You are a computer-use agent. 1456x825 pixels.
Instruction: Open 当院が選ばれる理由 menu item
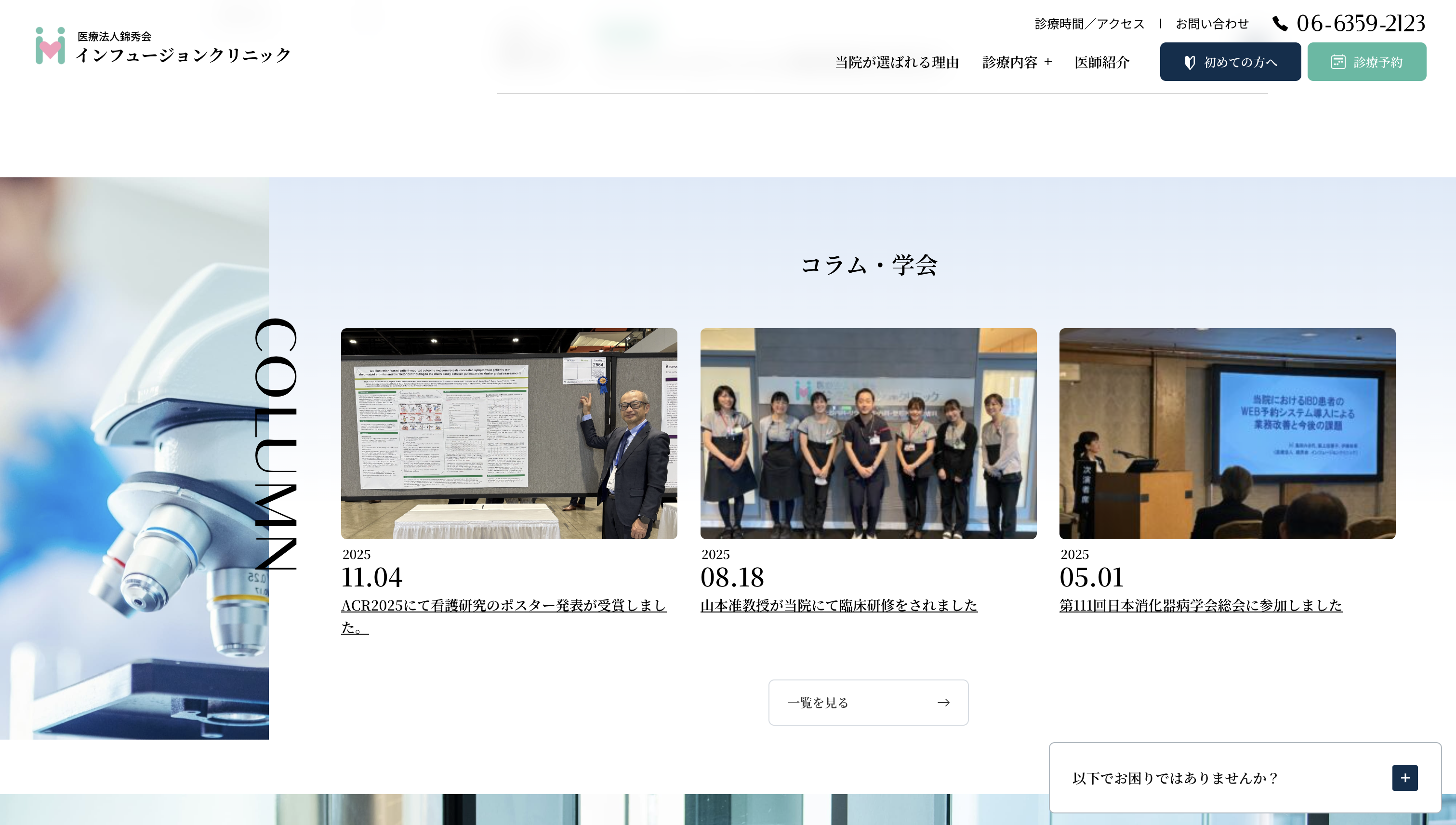897,62
